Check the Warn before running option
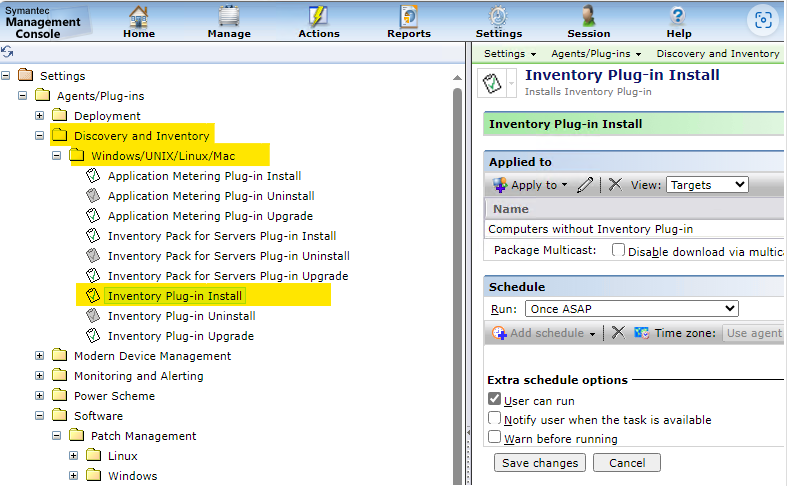The width and height of the screenshot is (789, 486). click(494, 438)
